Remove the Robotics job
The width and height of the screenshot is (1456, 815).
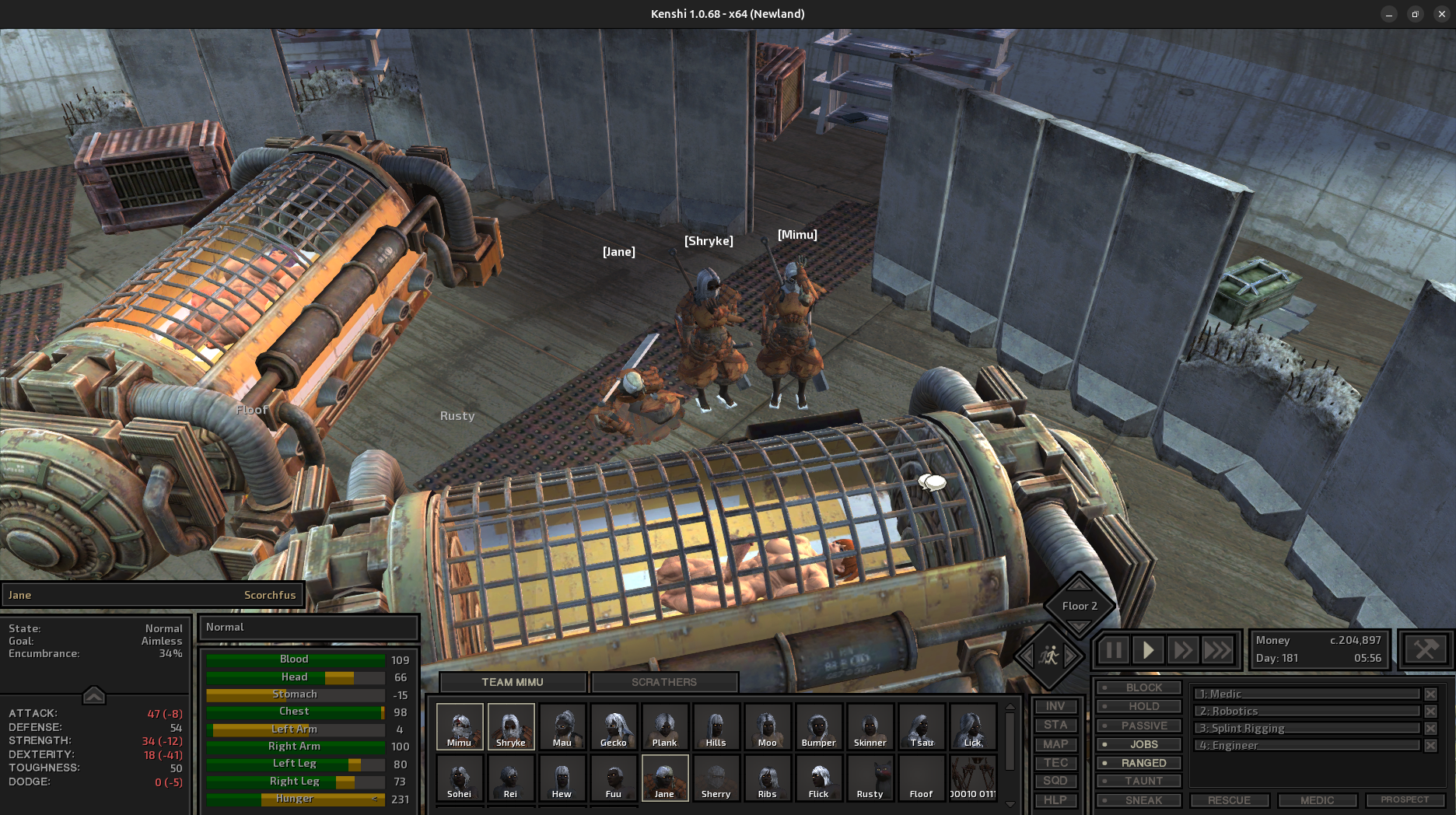coord(1430,711)
